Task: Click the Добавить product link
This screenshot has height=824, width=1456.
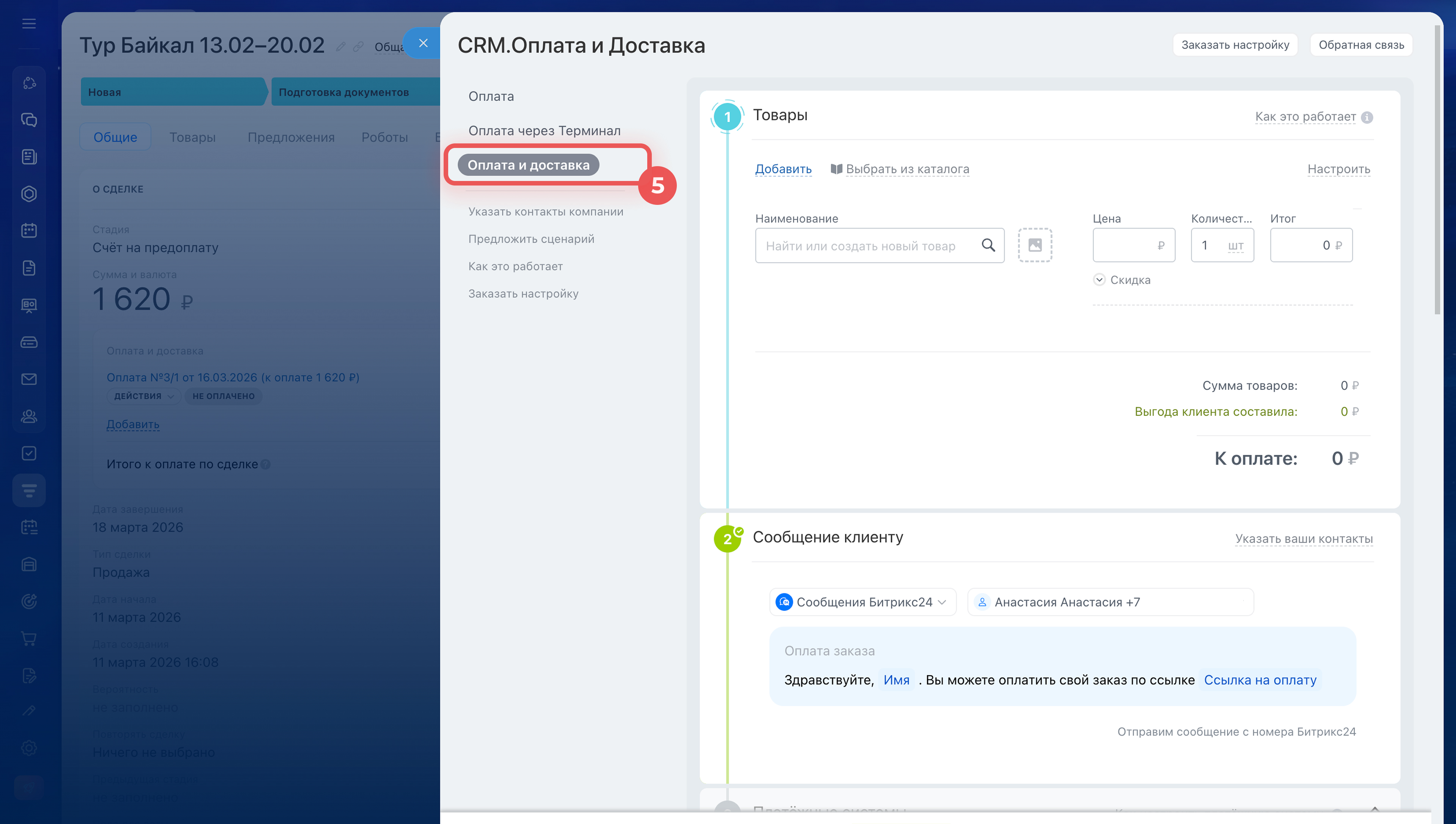Action: (x=783, y=169)
